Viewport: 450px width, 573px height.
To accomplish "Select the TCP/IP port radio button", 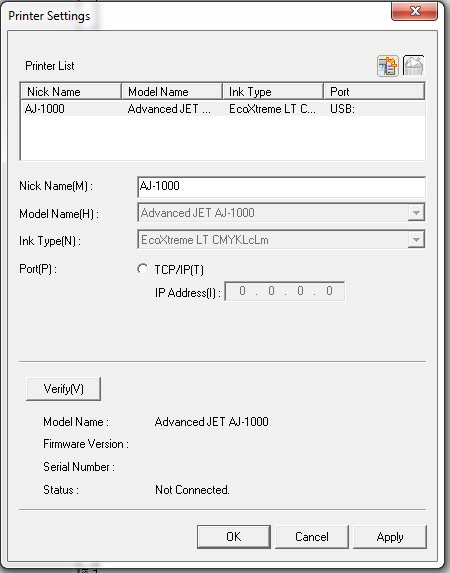I will tap(143, 269).
